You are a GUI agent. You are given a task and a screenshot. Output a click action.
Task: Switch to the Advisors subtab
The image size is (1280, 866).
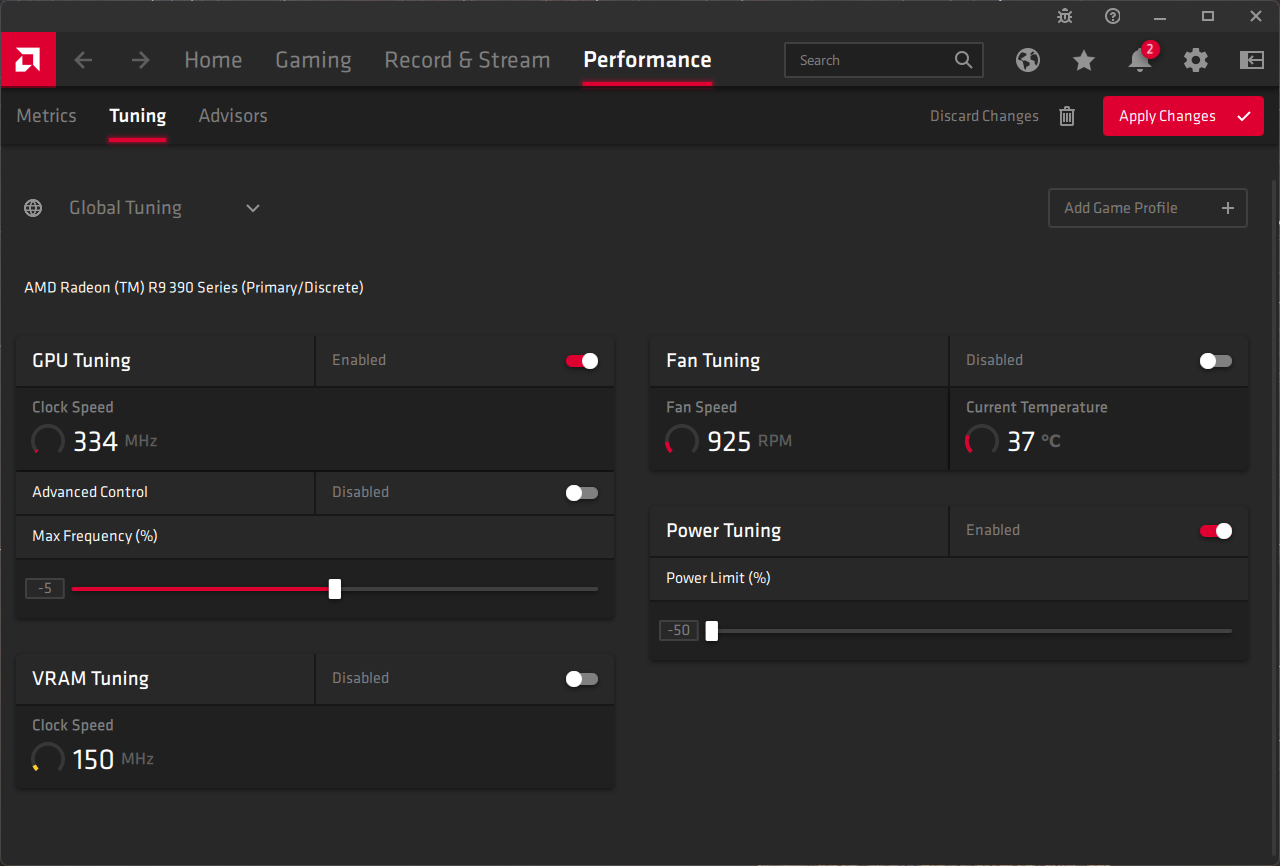[233, 116]
